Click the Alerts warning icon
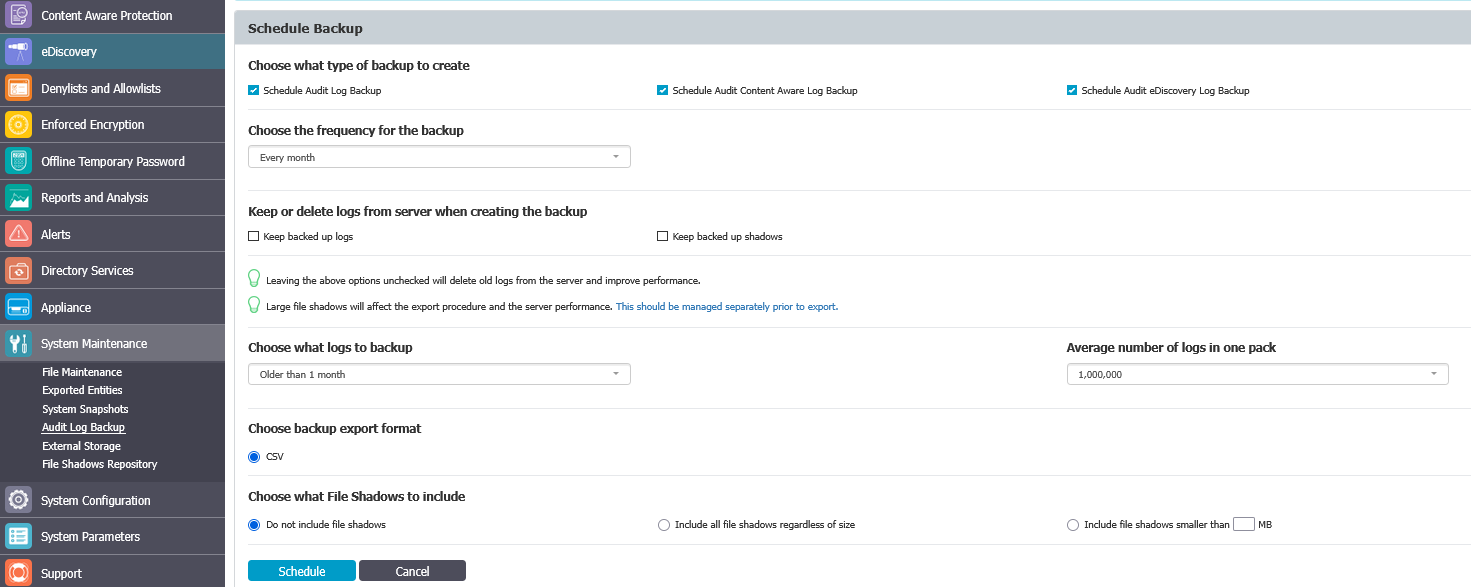Image resolution: width=1471 pixels, height=587 pixels. pyautogui.click(x=17, y=233)
